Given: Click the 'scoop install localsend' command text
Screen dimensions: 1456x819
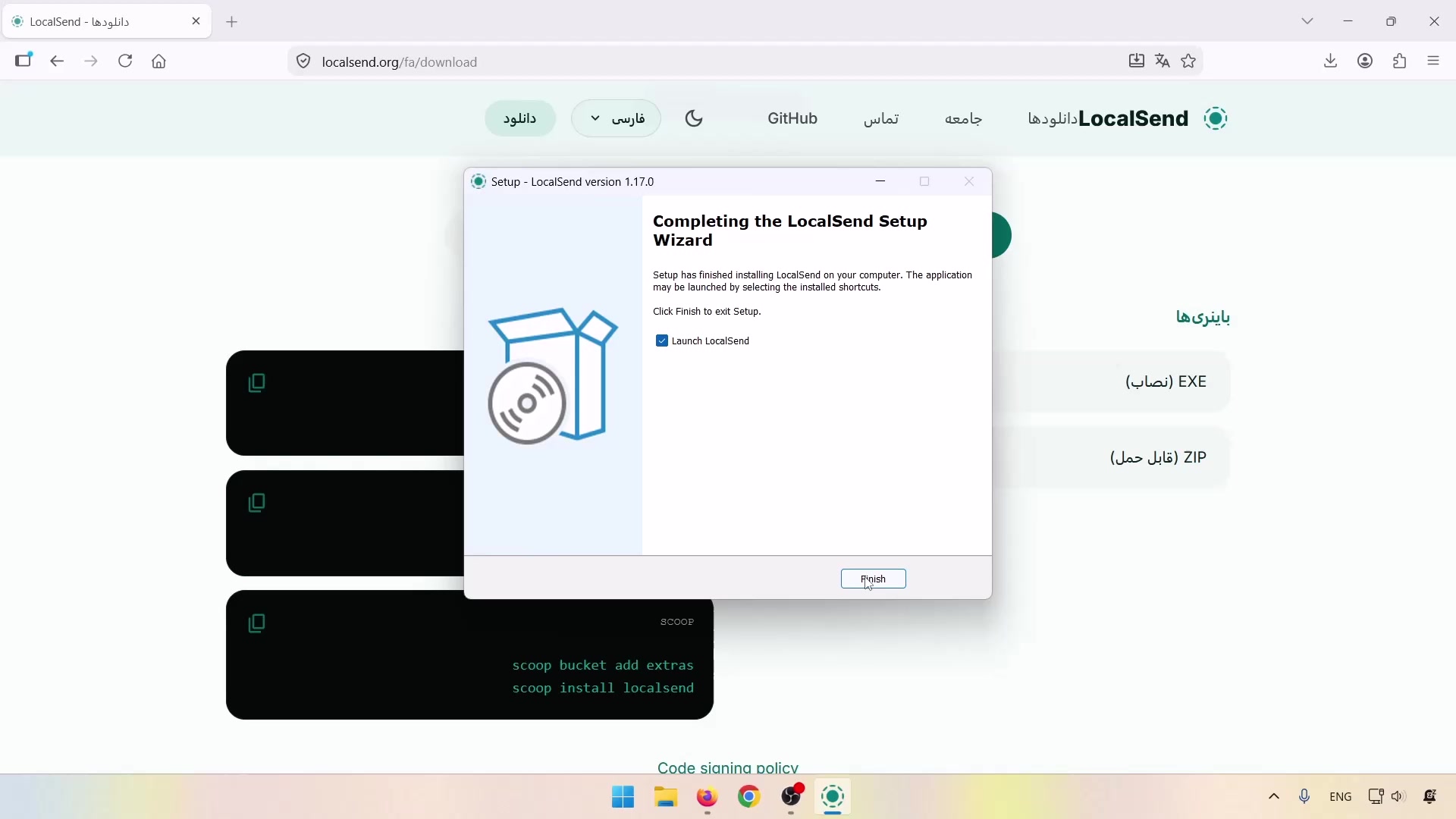Looking at the screenshot, I should coord(603,688).
